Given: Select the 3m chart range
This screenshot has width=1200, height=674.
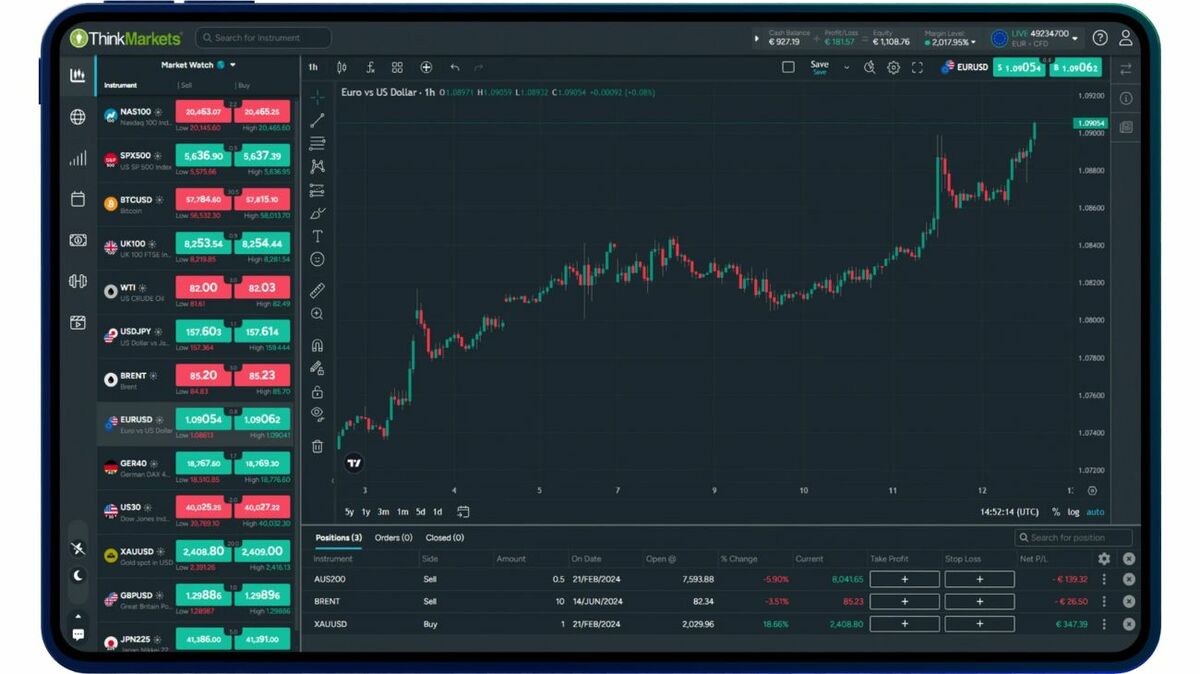Looking at the screenshot, I should pyautogui.click(x=383, y=512).
